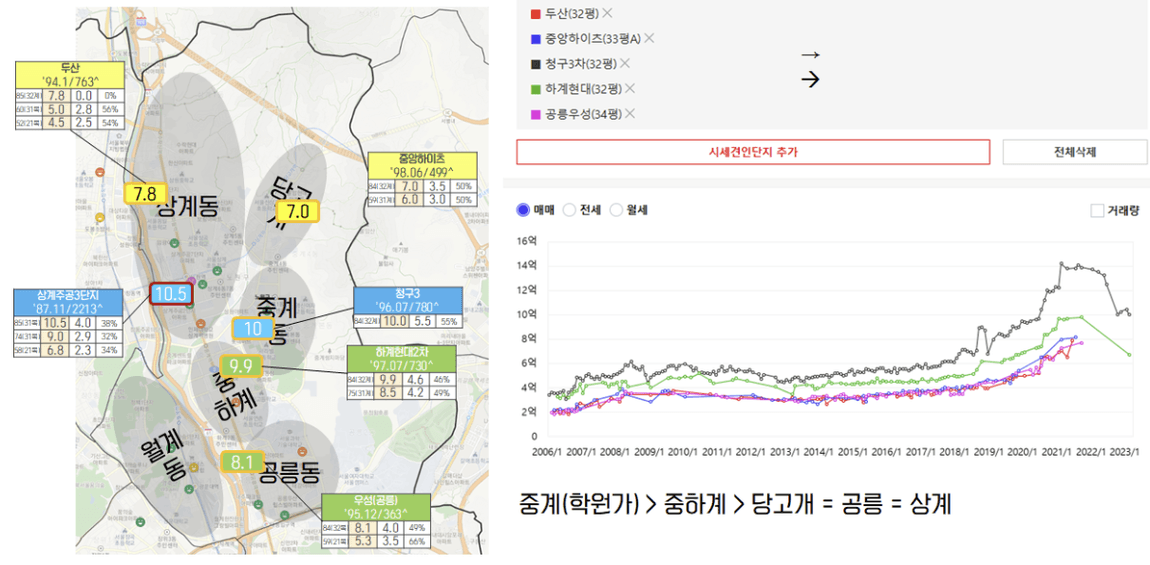Click the yellow 7.0 marker at 당고개
Screen dimensions: 1150x565
click(297, 212)
